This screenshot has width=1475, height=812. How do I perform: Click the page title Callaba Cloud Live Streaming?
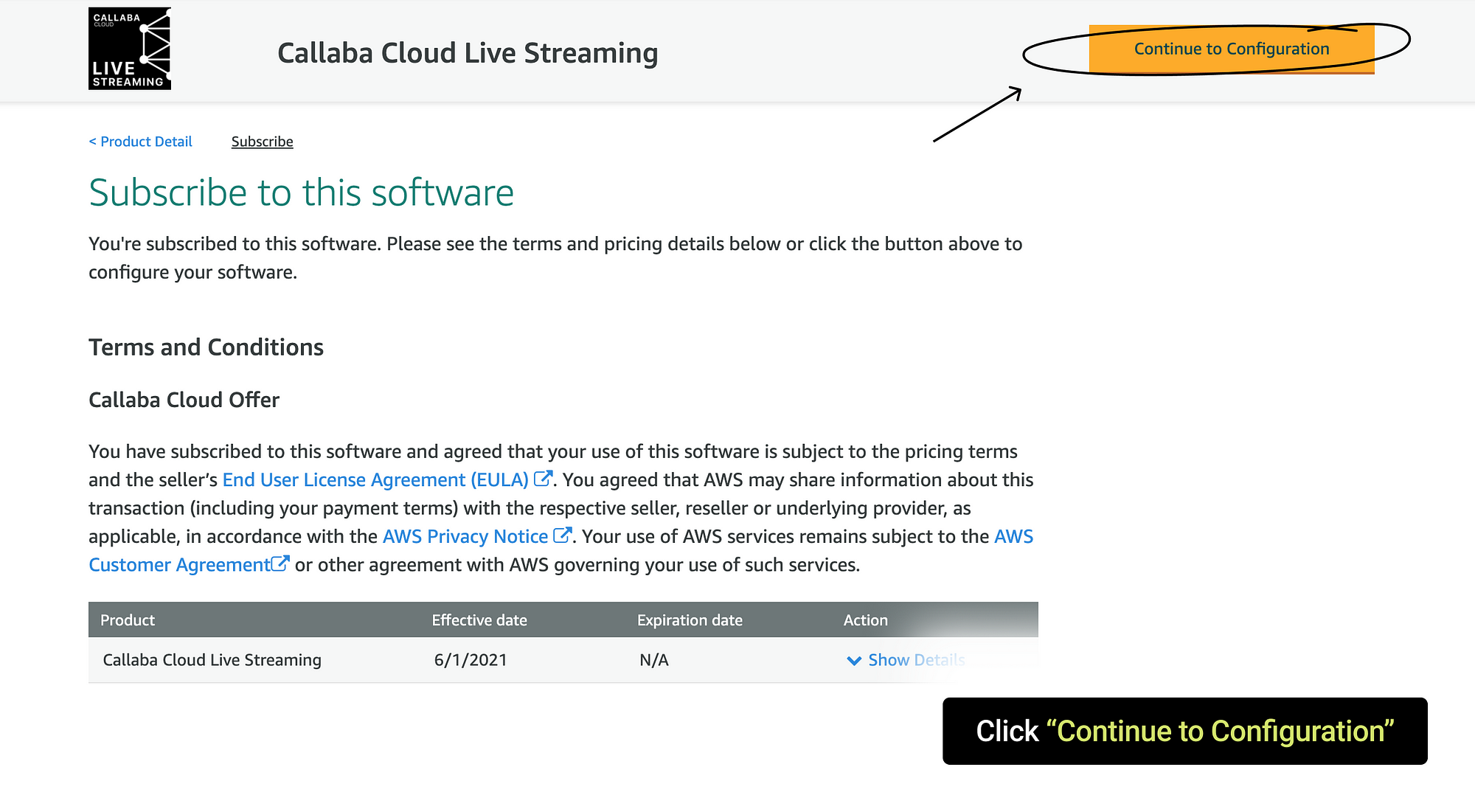468,53
